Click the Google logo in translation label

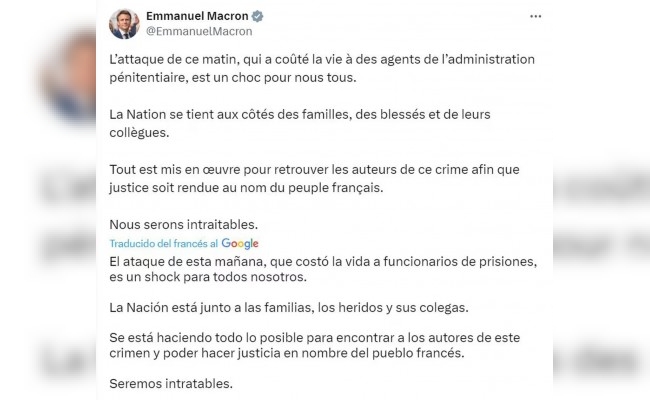click(x=240, y=243)
